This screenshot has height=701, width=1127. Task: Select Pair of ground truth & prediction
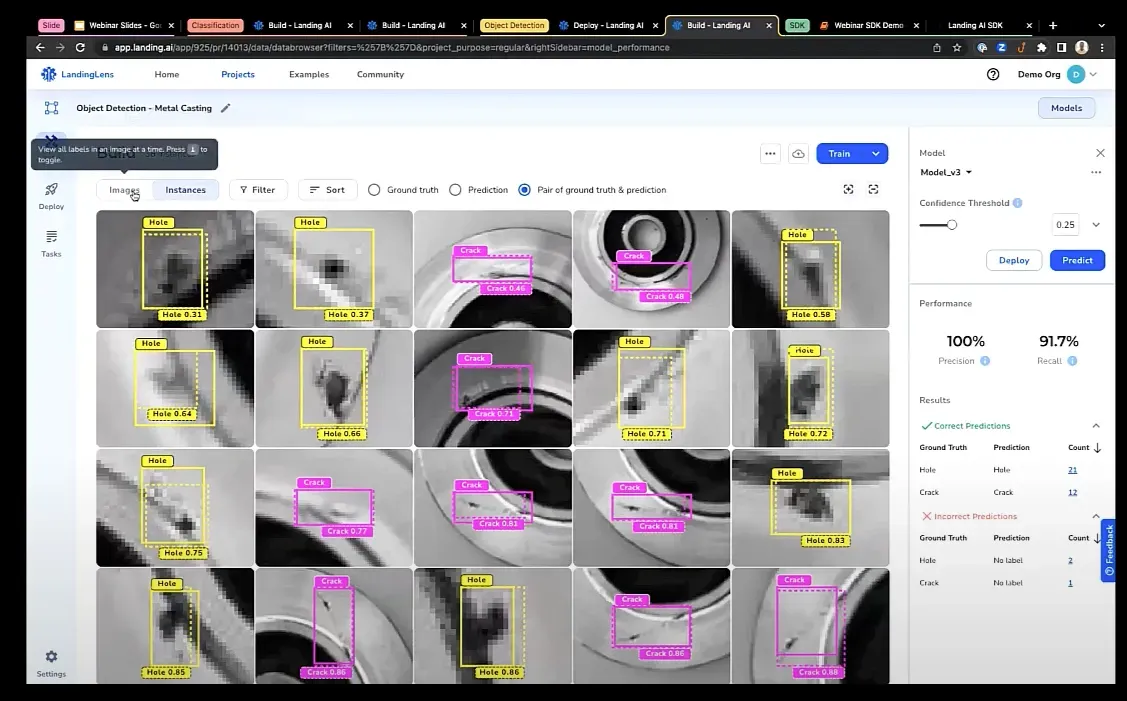524,190
